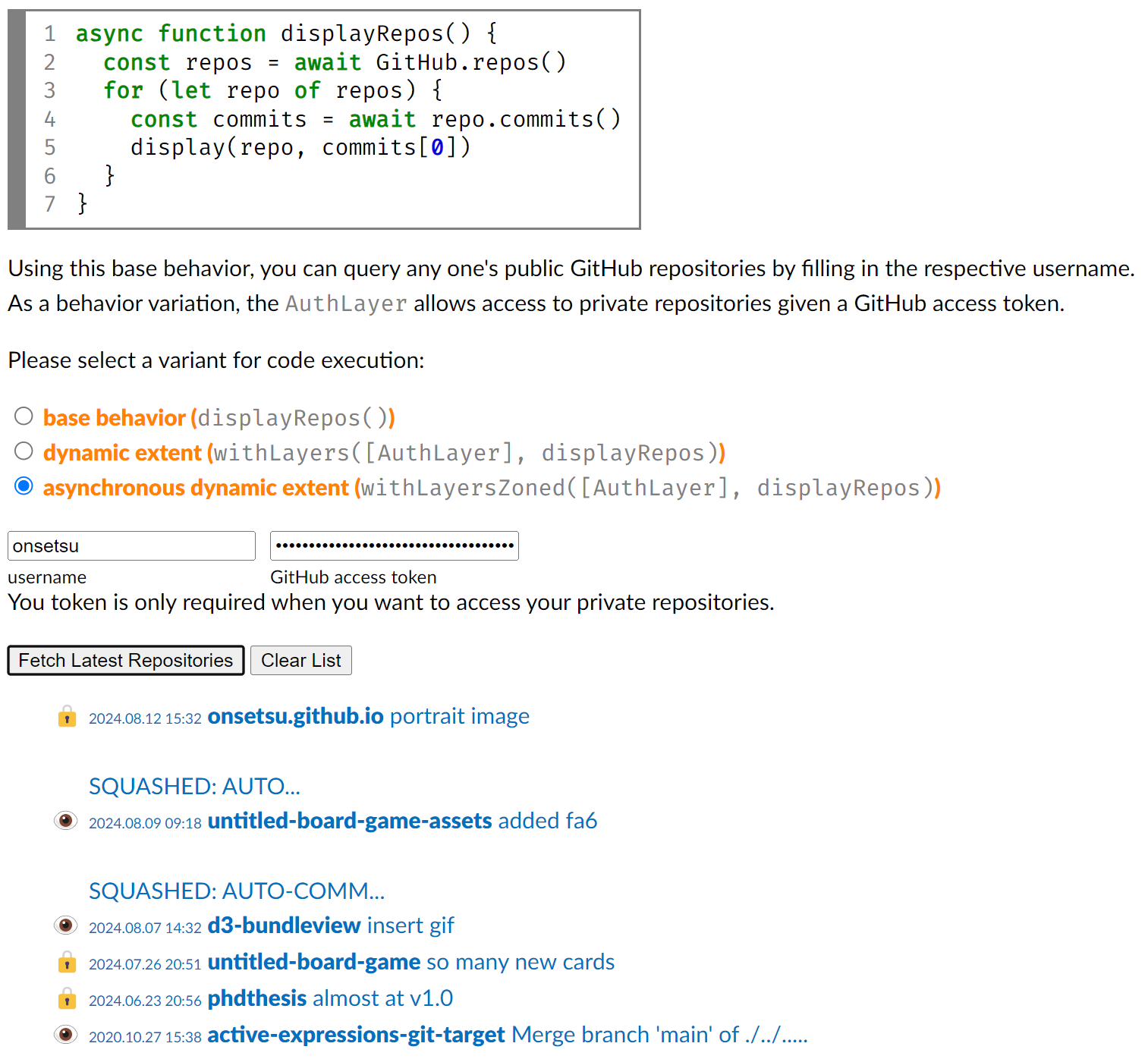The width and height of the screenshot is (1148, 1059).
Task: Click the eye icon beside d3-bundleview
Action: (x=66, y=925)
